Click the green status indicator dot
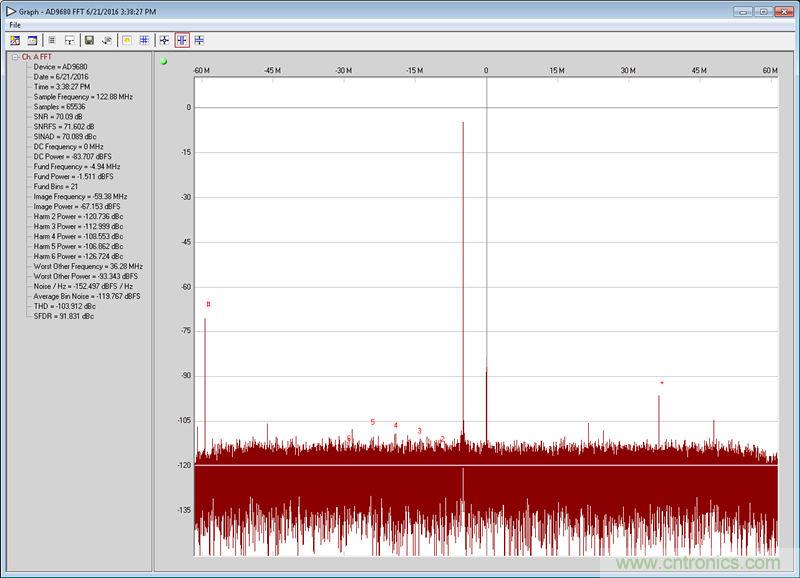 [164, 61]
